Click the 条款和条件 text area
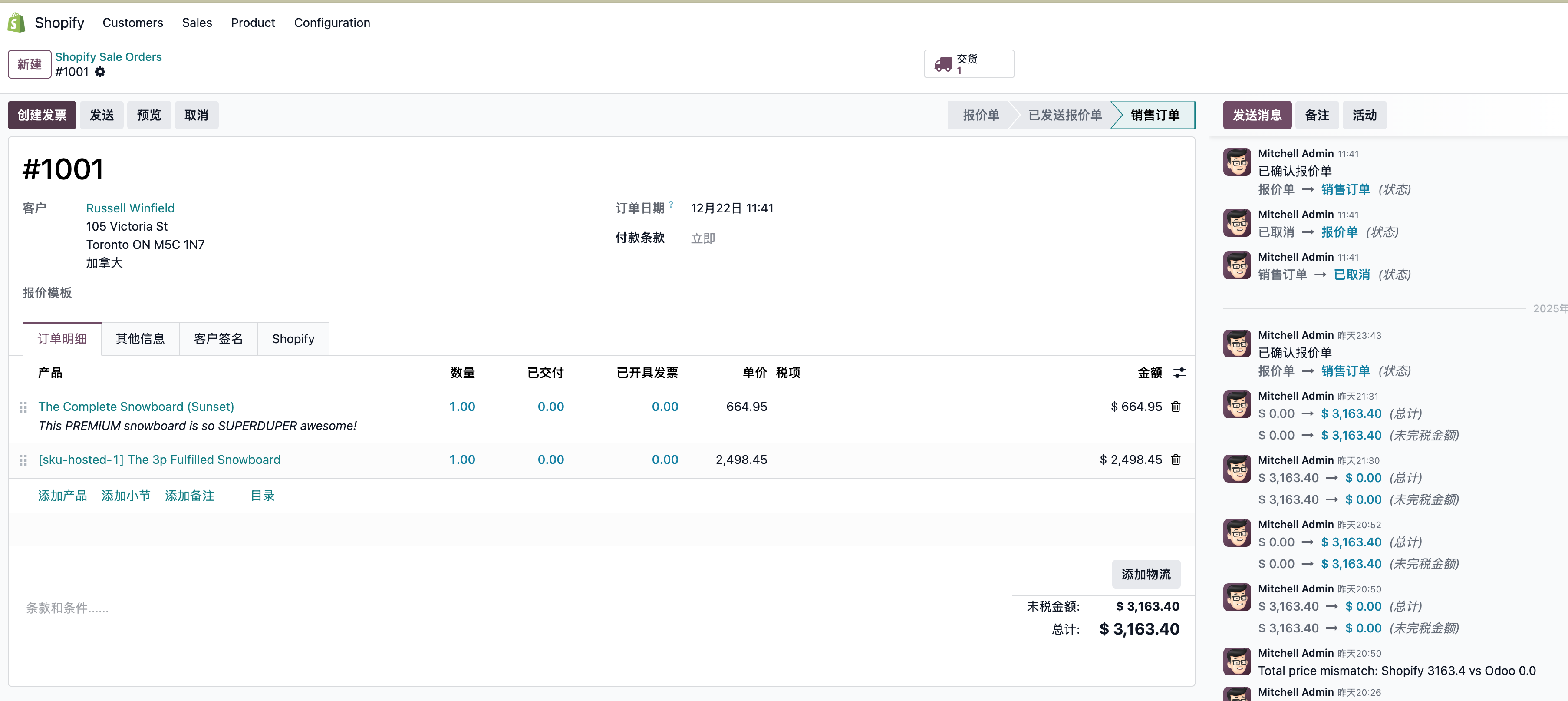Image resolution: width=1568 pixels, height=701 pixels. (x=67, y=607)
